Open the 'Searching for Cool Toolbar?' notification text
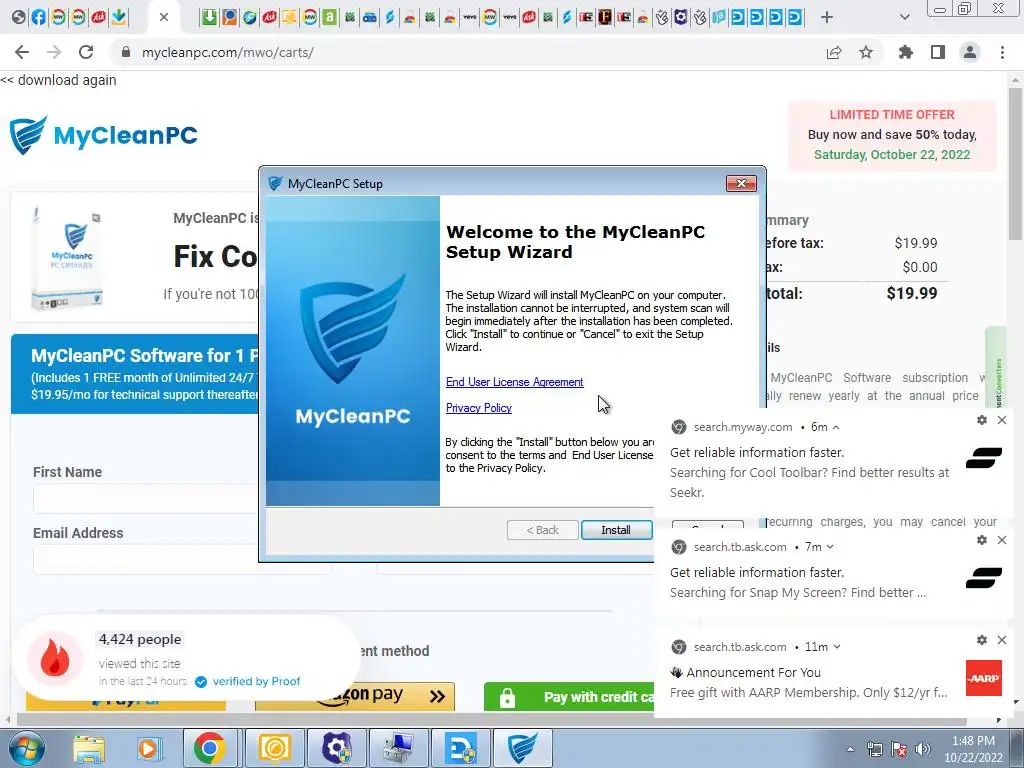Viewport: 1024px width, 768px height. (x=809, y=483)
